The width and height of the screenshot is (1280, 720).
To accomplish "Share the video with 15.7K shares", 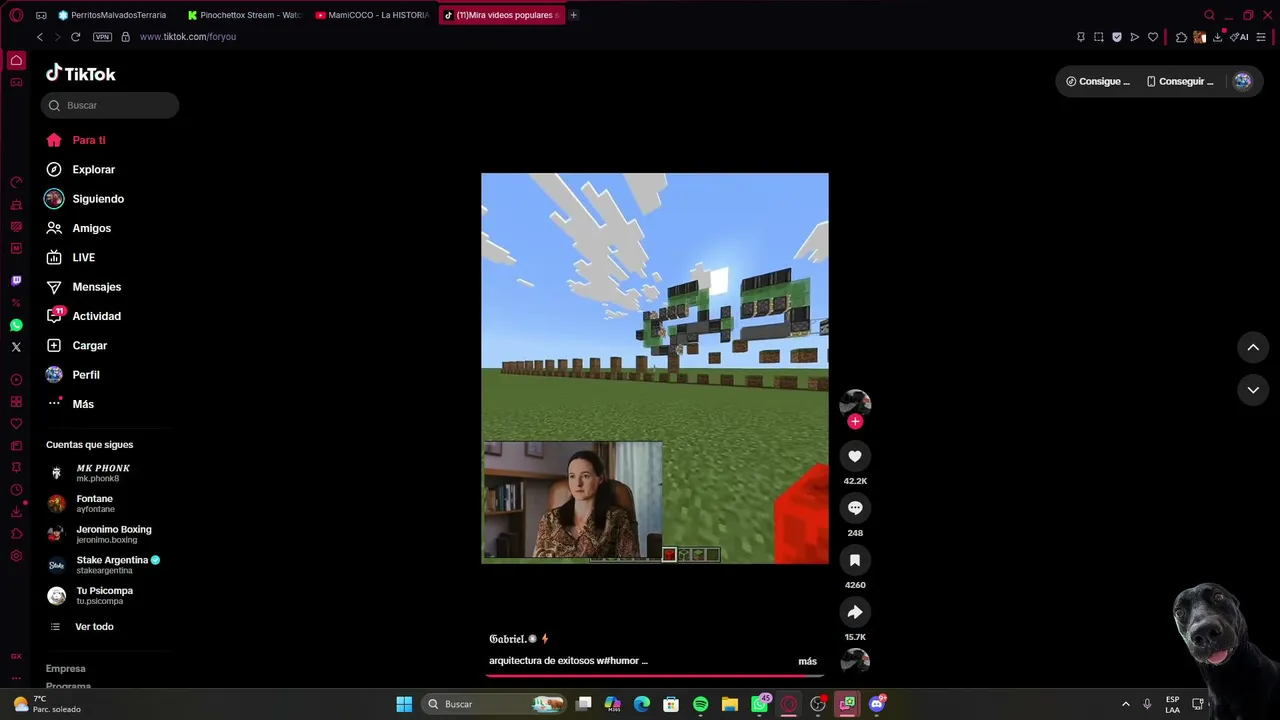I will 855,612.
